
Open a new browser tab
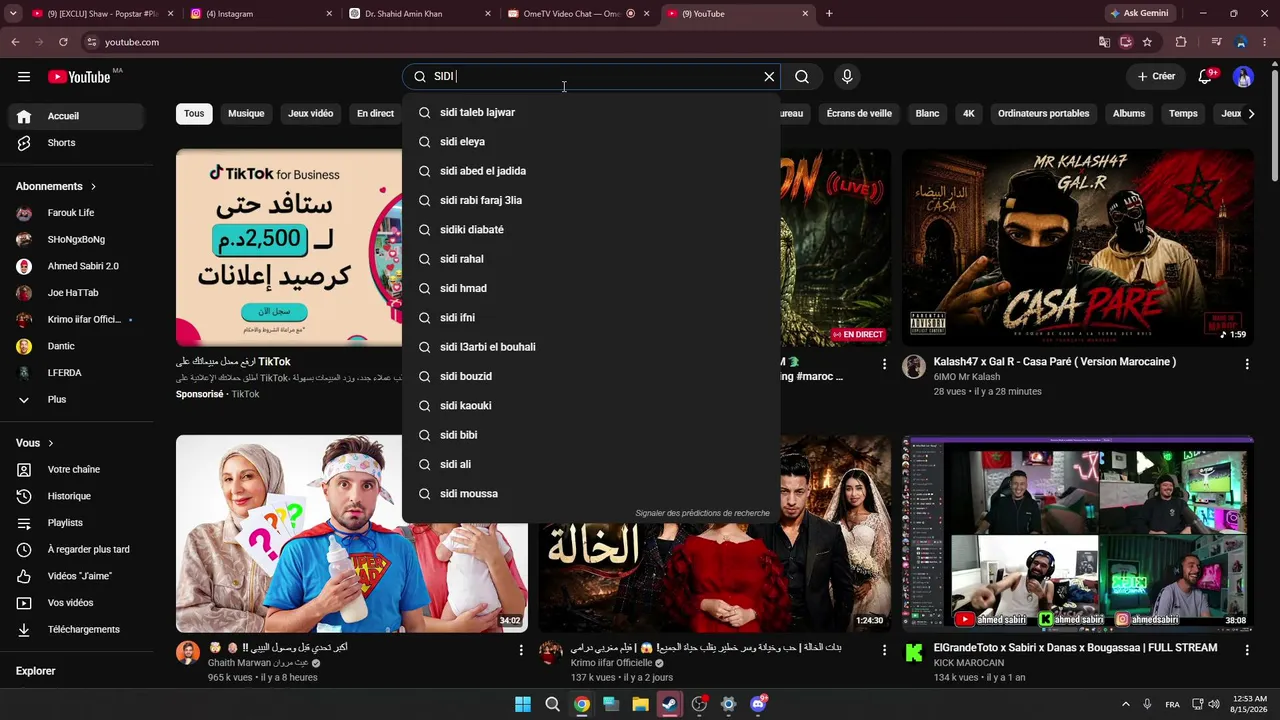(x=829, y=14)
